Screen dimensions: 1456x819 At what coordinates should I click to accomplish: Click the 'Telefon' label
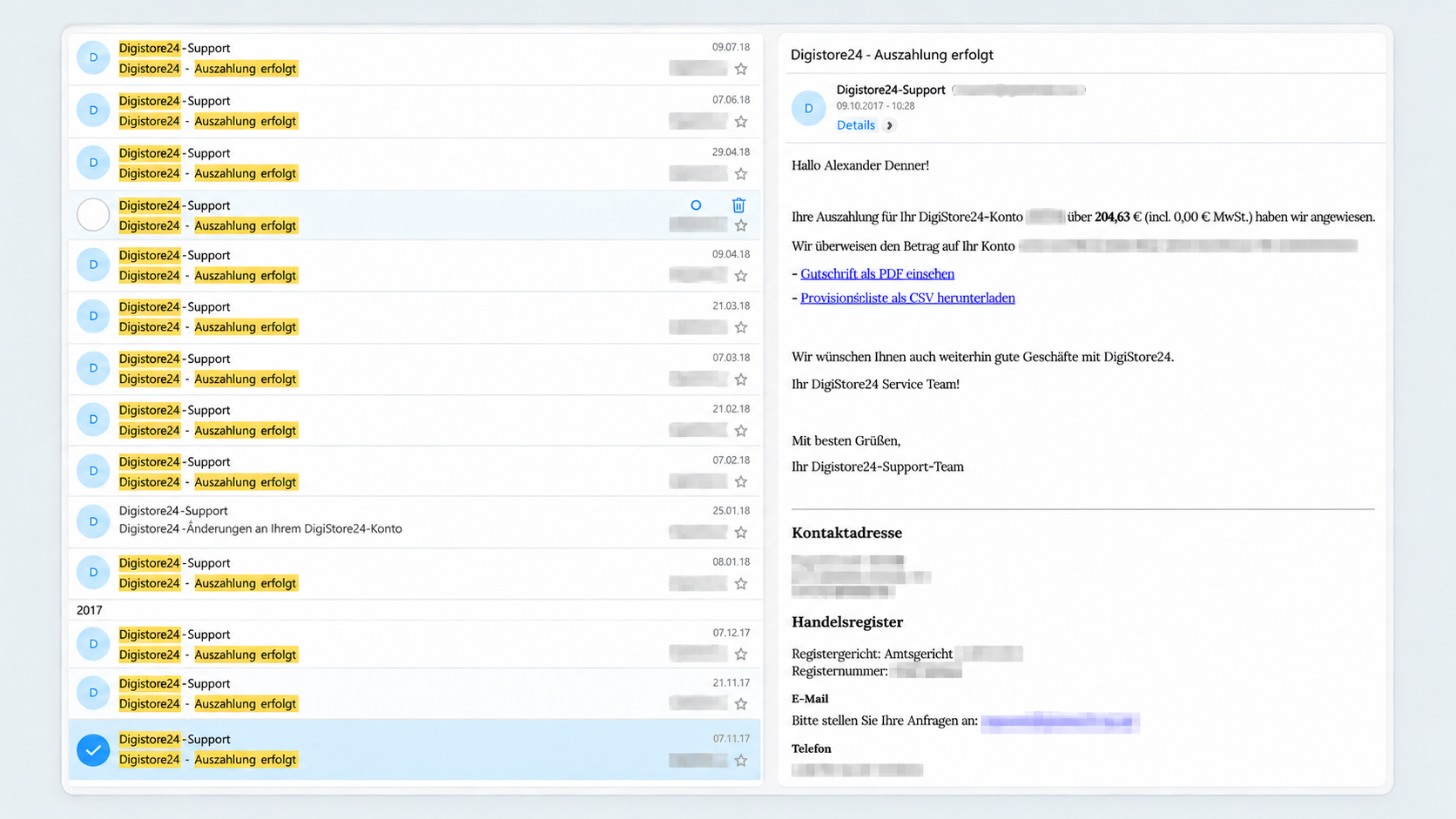pos(812,749)
